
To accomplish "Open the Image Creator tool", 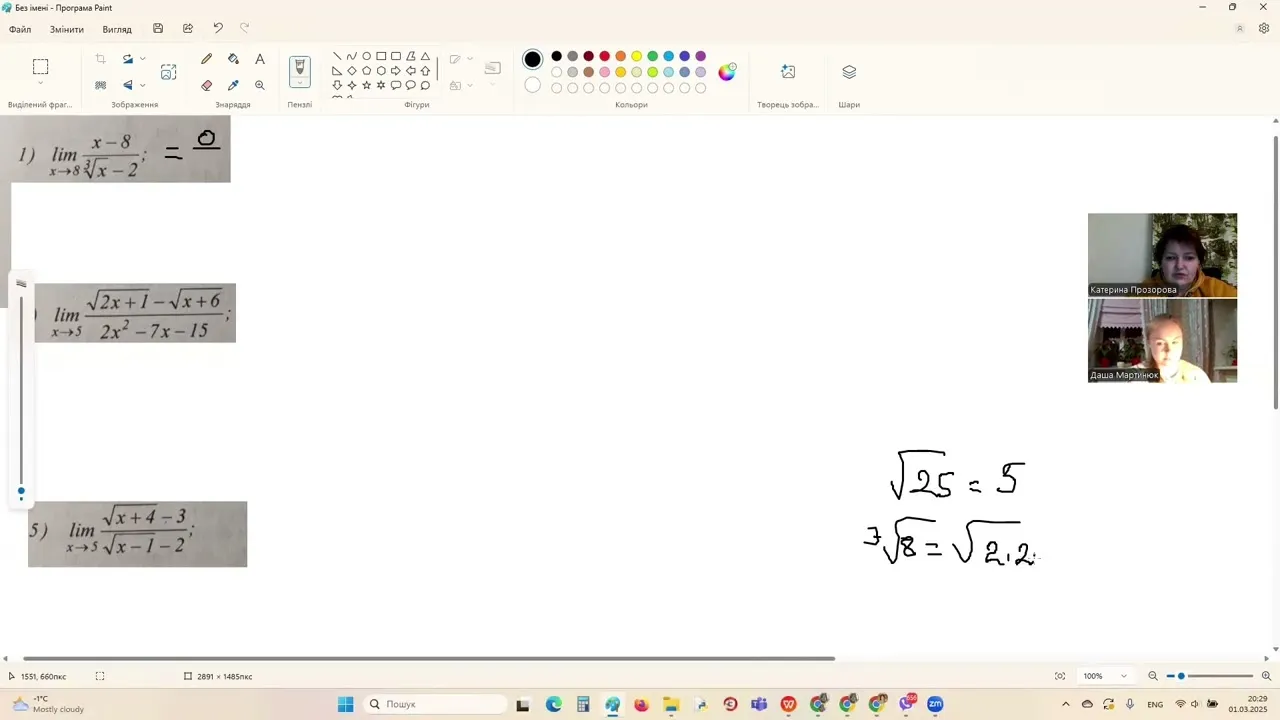I will click(788, 72).
